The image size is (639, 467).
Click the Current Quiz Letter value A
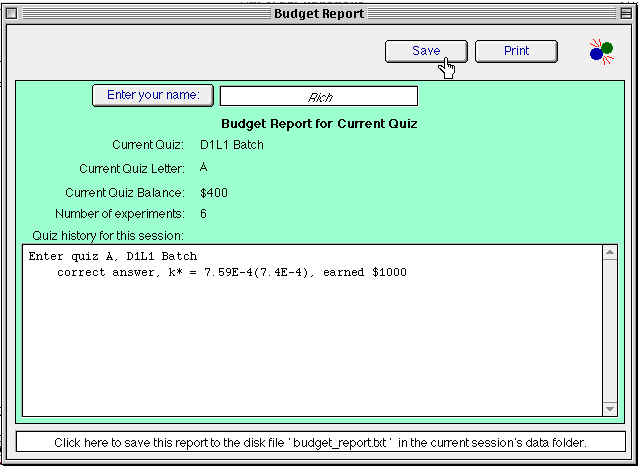tap(204, 167)
